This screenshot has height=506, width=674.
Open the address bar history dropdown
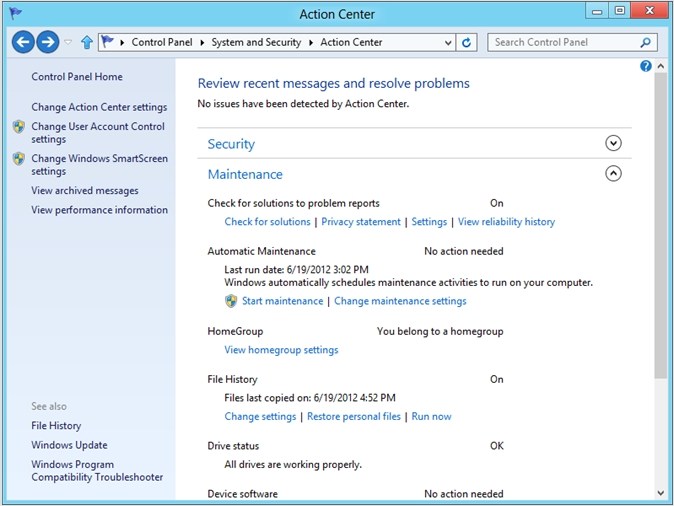tap(448, 43)
